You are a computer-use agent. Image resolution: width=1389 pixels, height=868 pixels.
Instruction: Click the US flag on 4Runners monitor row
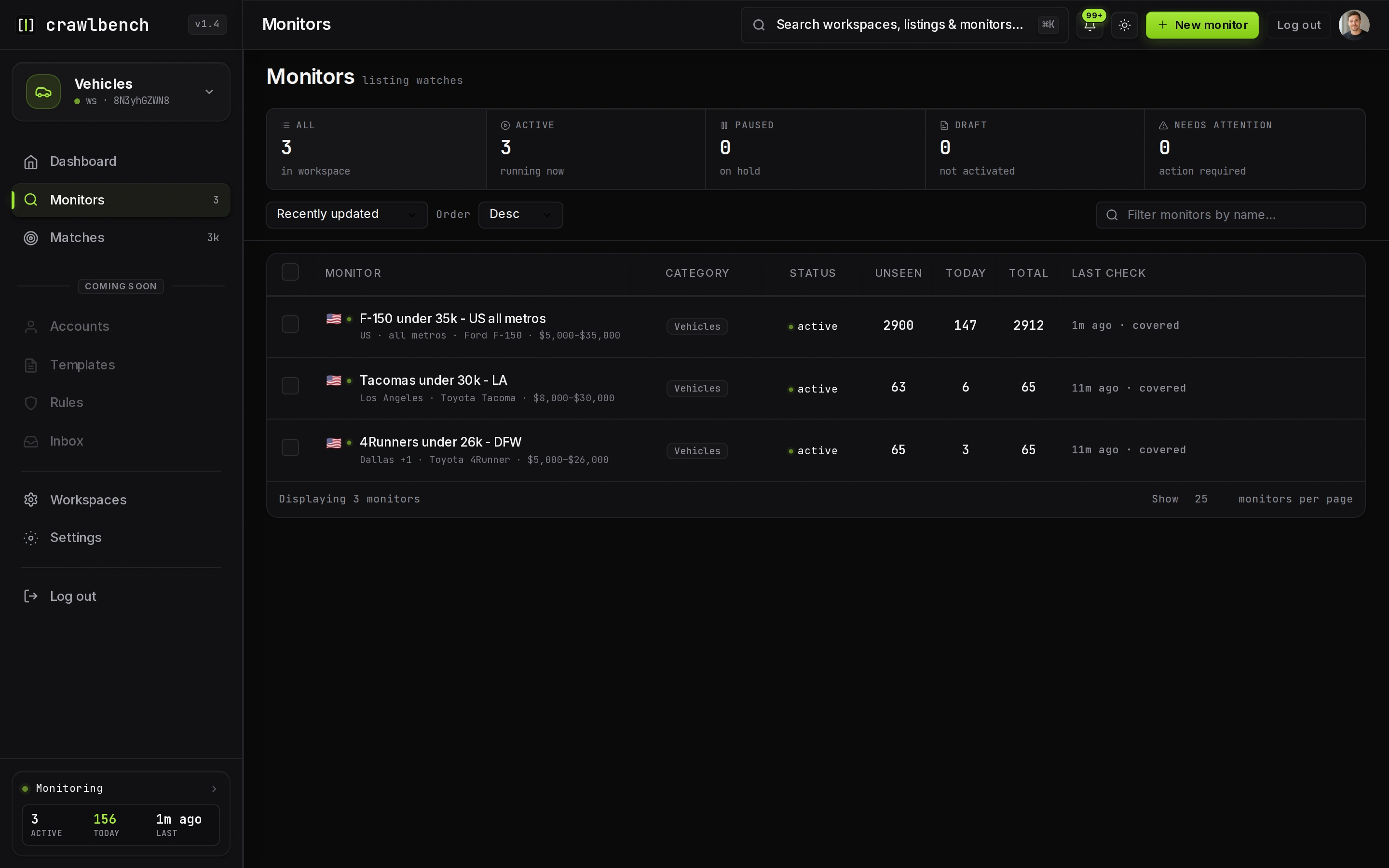click(333, 443)
